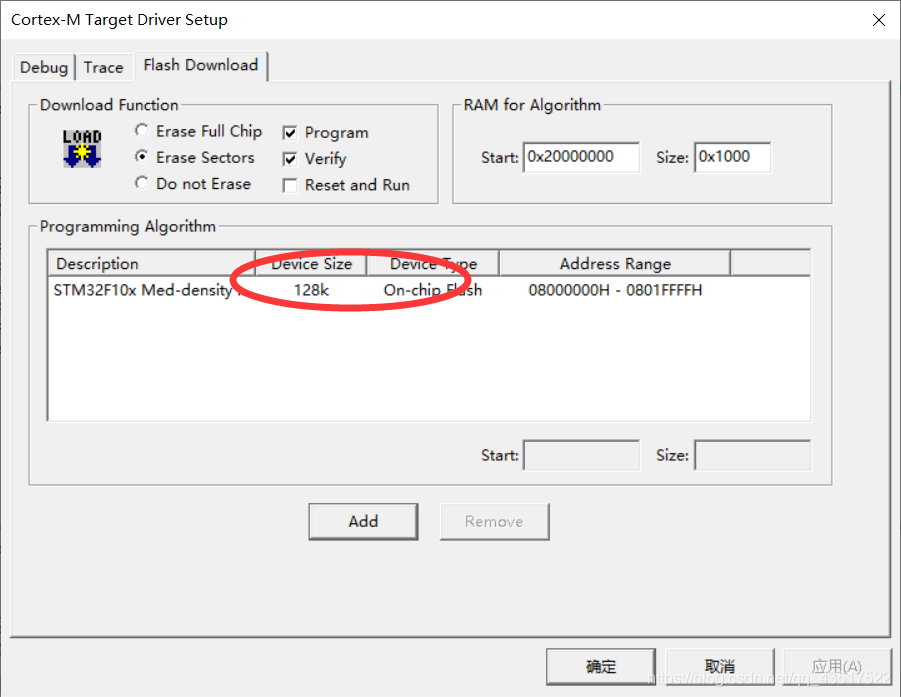This screenshot has width=901, height=697.
Task: Switch to the Debug tab
Action: [x=44, y=67]
